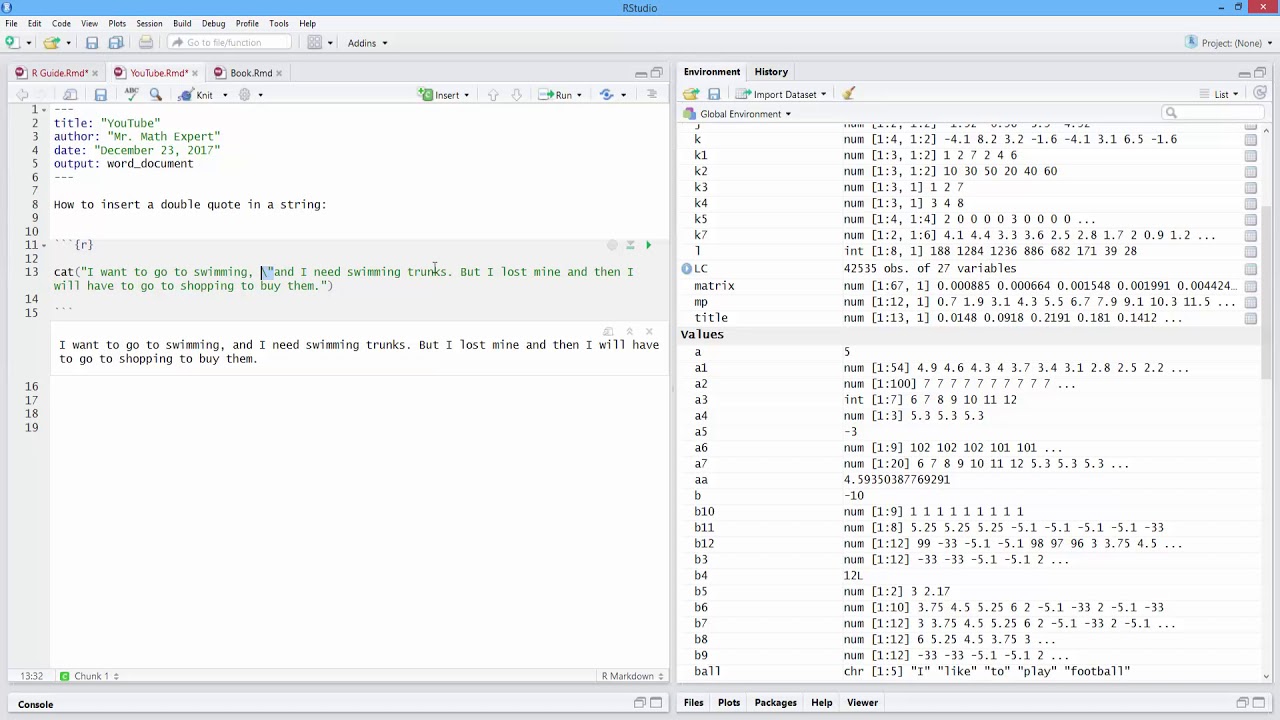This screenshot has width=1280, height=720.
Task: Show the document outline icon
Action: (652, 95)
